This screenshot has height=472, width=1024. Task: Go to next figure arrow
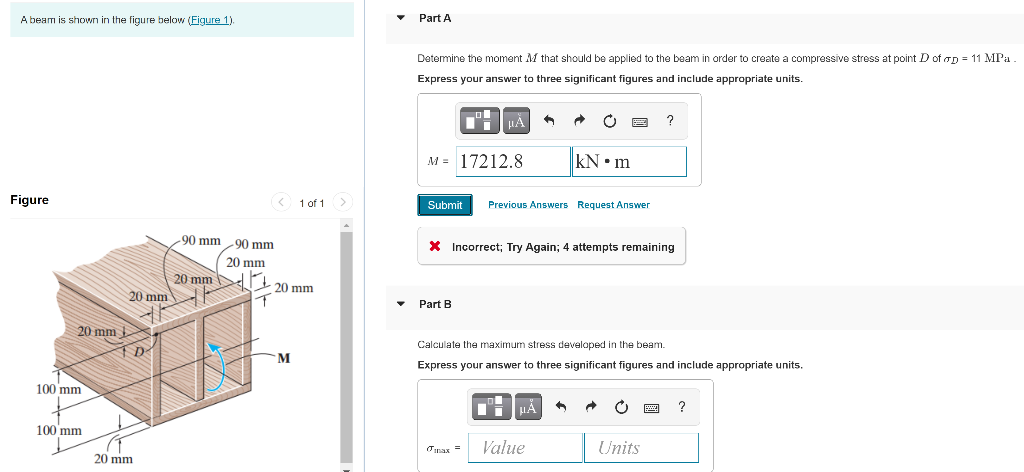point(344,202)
